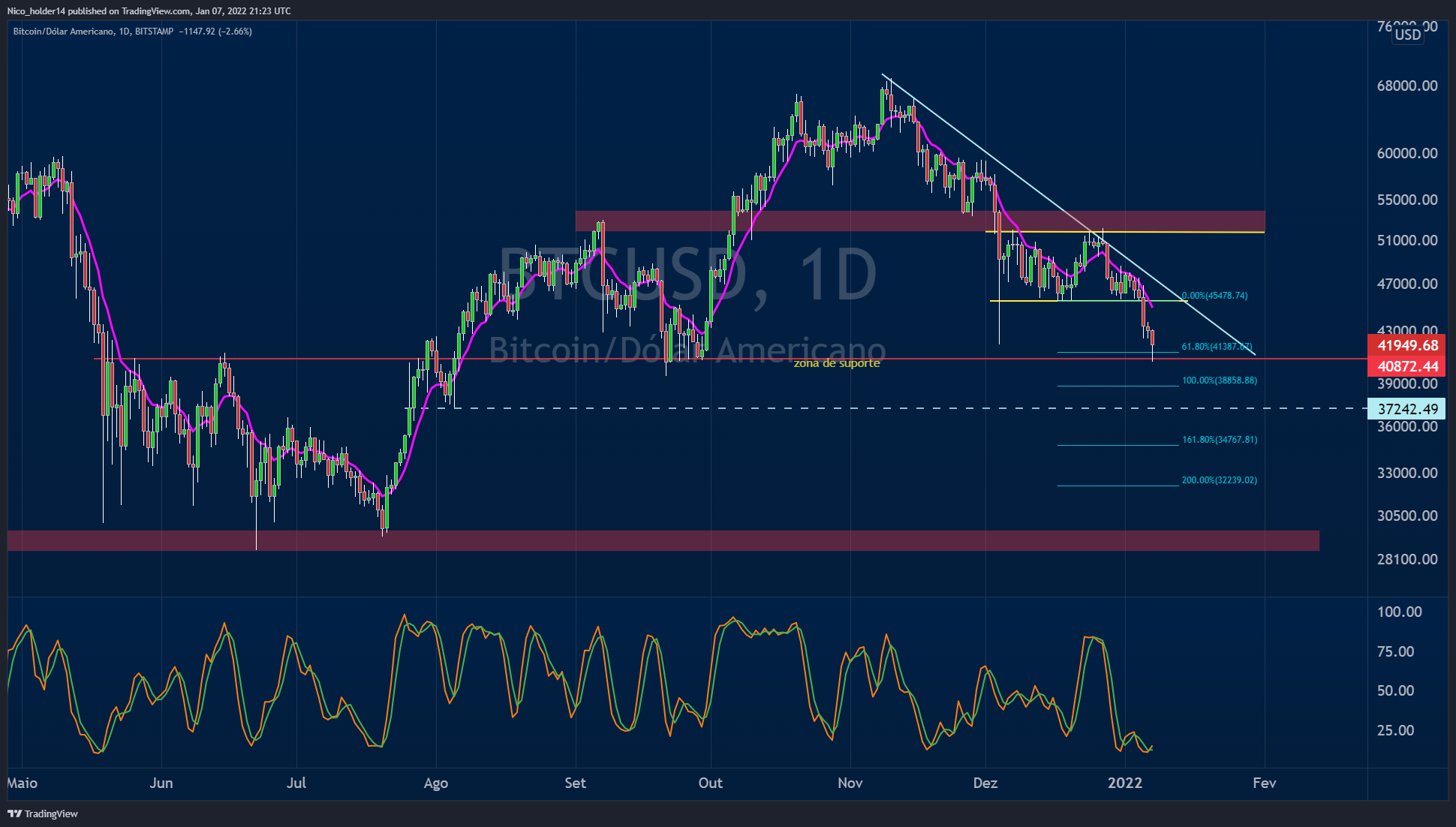
Task: Click the Fibonacci 161.80%(34767.81) label
Action: [1219, 440]
